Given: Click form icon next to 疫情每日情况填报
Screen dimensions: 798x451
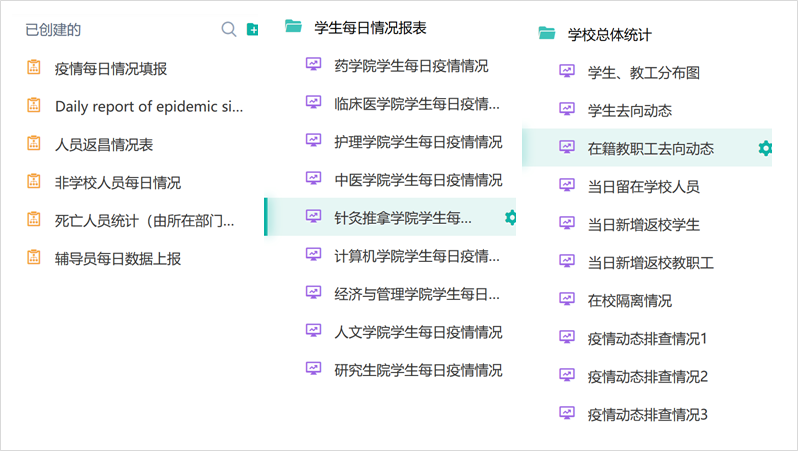Looking at the screenshot, I should coord(34,67).
